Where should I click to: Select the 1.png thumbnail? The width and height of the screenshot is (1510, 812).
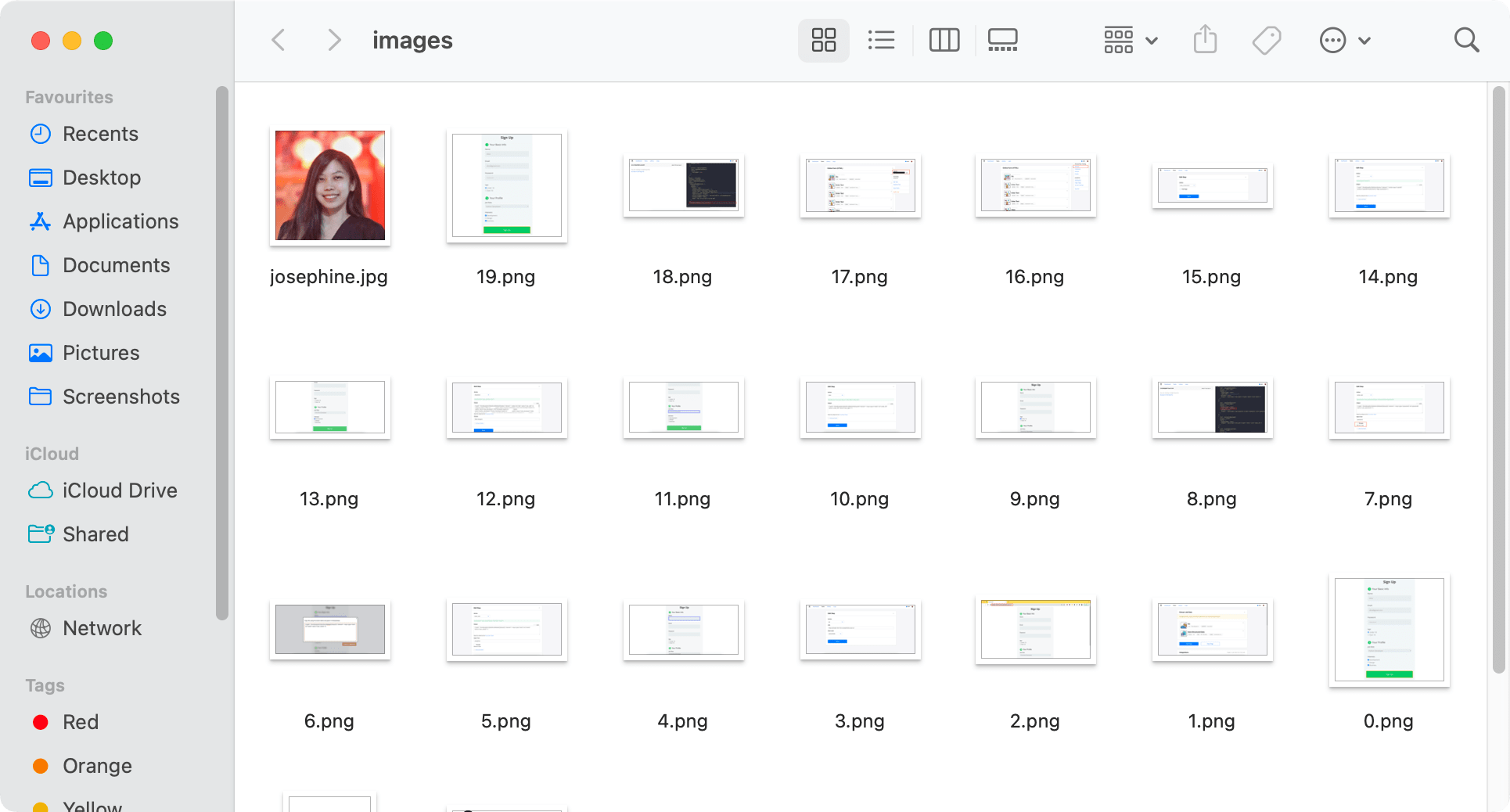coord(1213,630)
